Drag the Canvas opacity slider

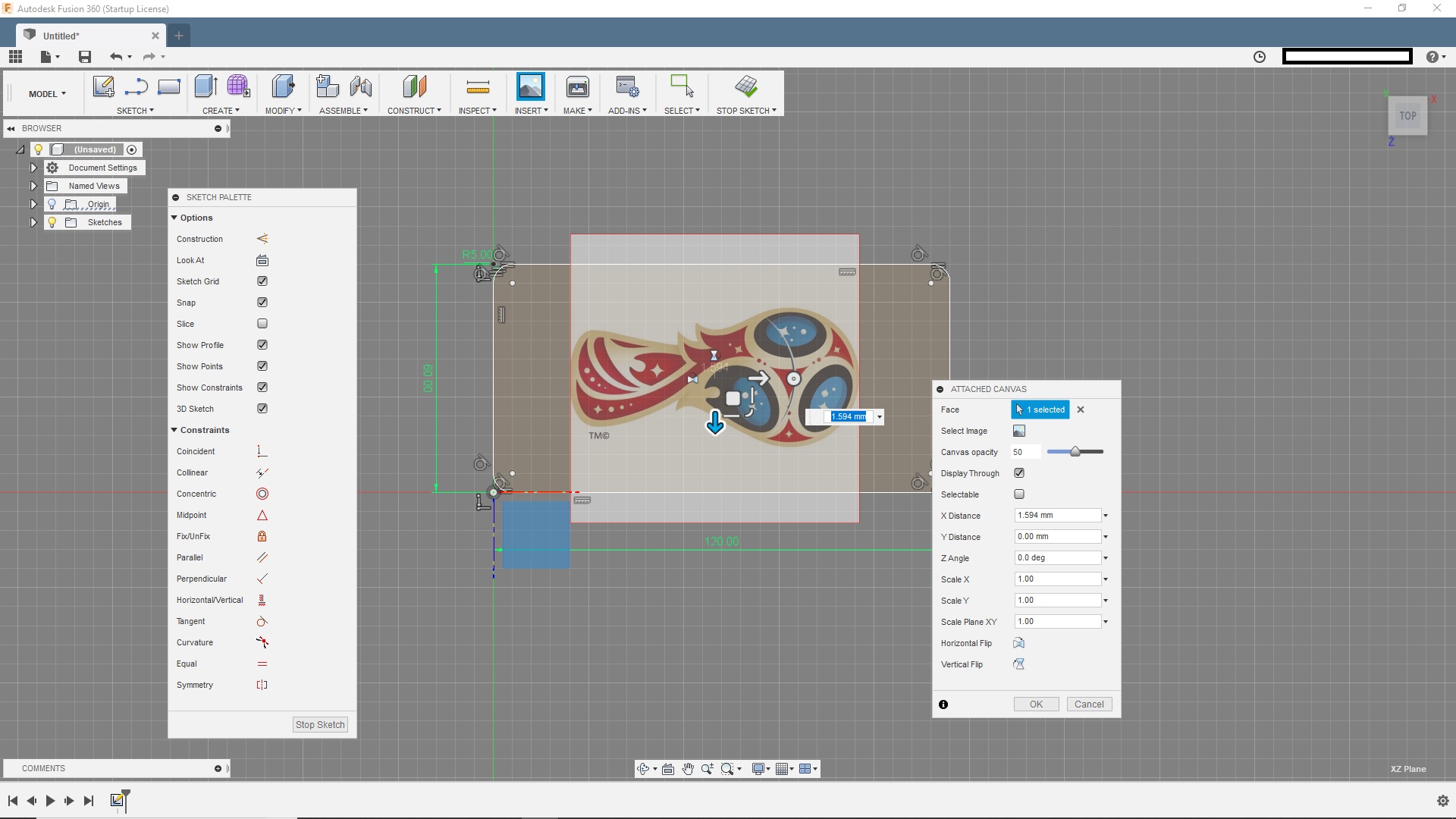[x=1074, y=452]
